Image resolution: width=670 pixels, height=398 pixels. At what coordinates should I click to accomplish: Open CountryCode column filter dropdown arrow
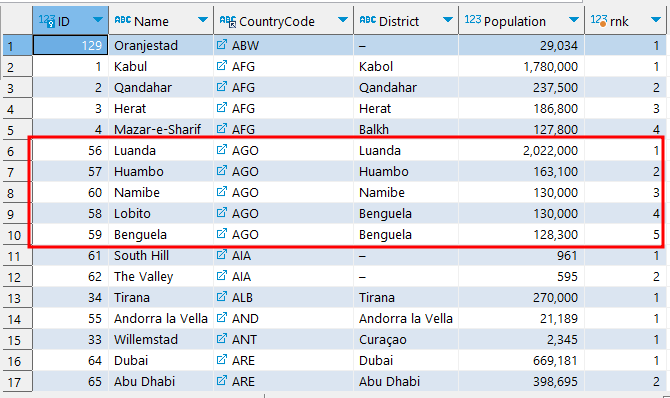pyautogui.click(x=343, y=20)
